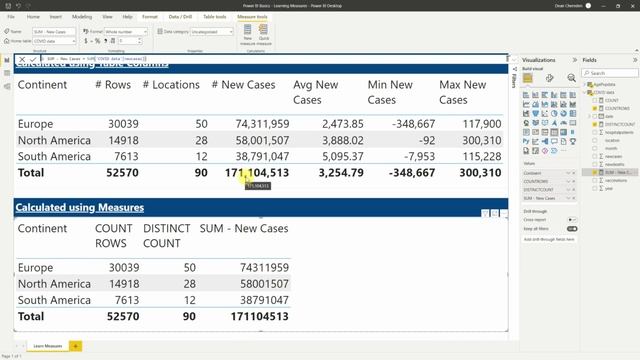The image size is (640, 360).
Task: Apply percentage format icon
Action: (x=97, y=41)
